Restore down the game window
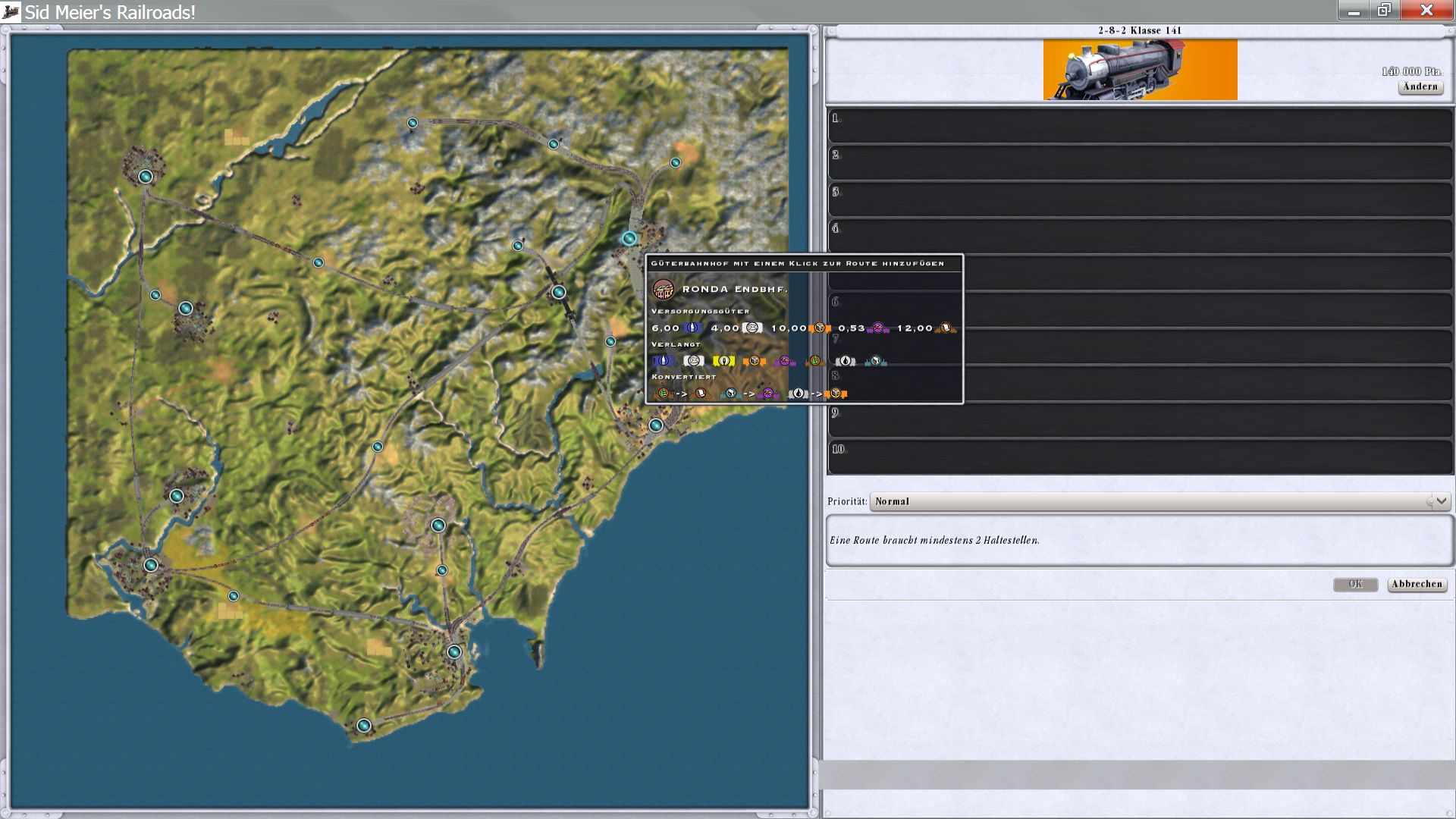The width and height of the screenshot is (1456, 819). (1384, 10)
